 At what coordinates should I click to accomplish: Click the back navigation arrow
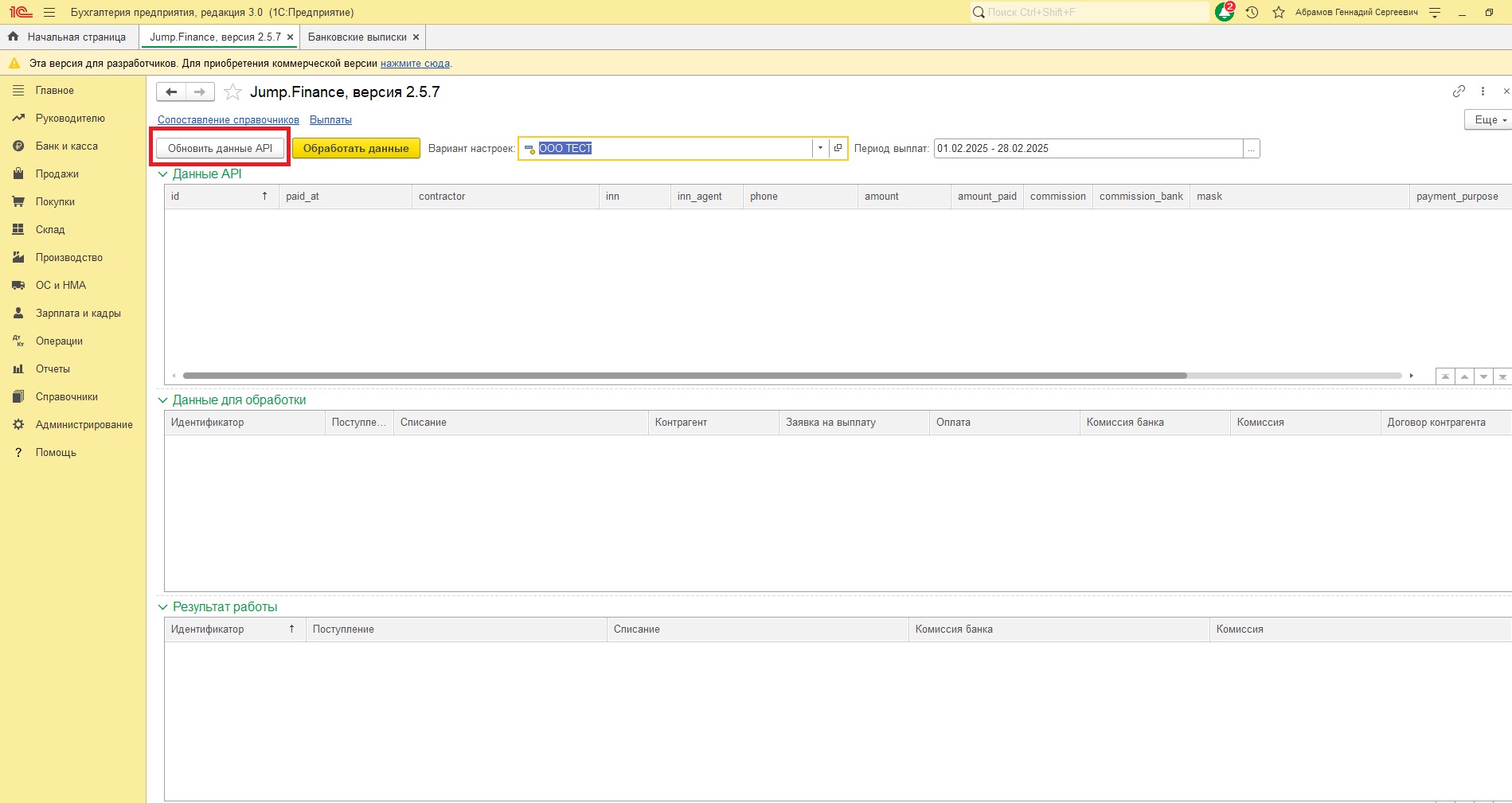(171, 92)
